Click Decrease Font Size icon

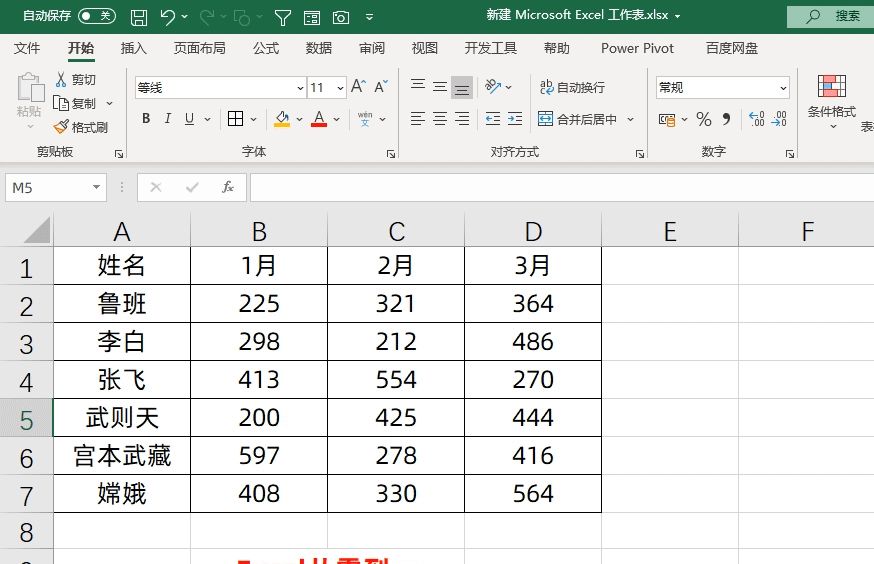(381, 86)
